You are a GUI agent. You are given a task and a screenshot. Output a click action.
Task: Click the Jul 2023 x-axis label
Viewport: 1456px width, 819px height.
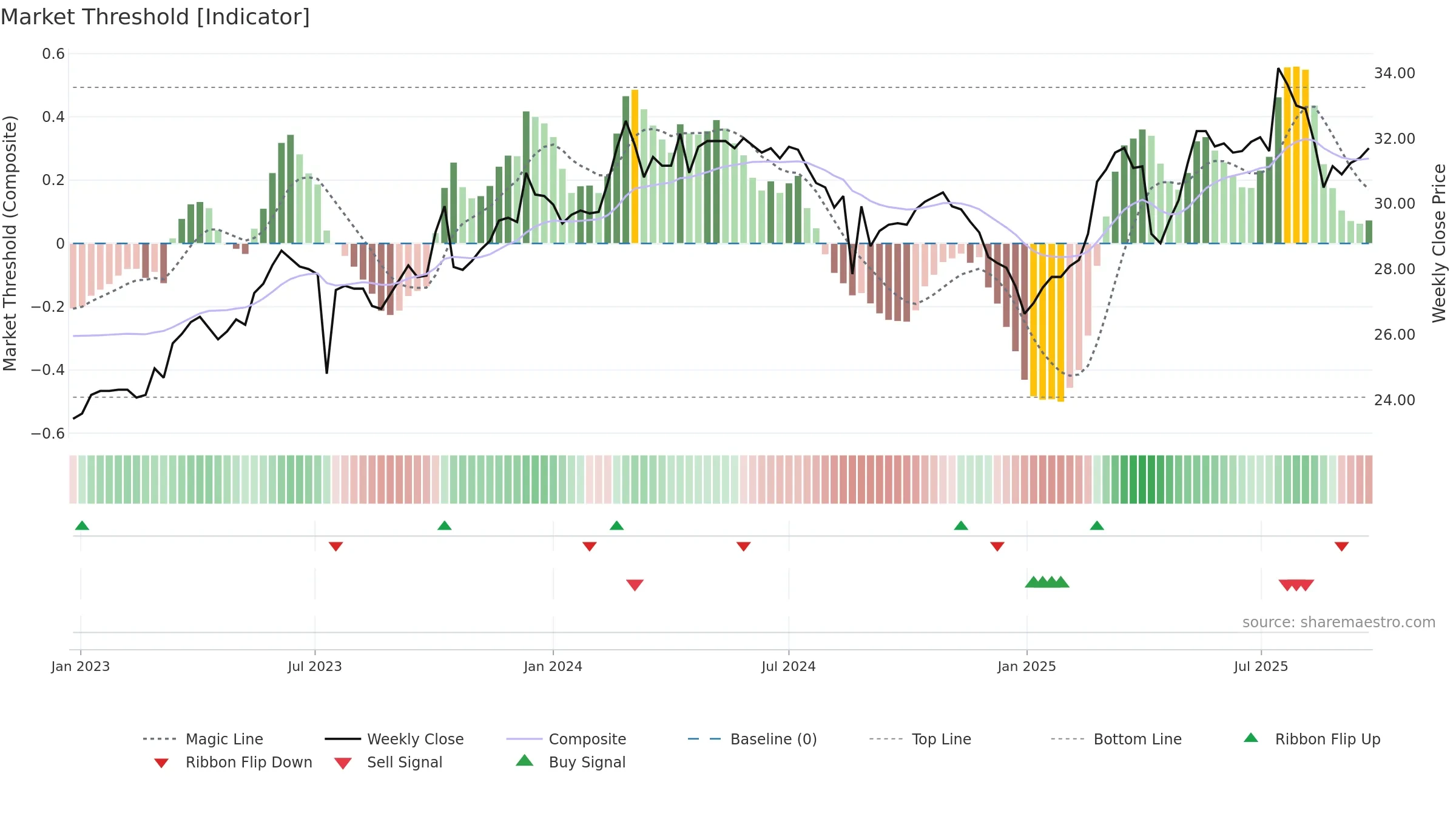315,667
